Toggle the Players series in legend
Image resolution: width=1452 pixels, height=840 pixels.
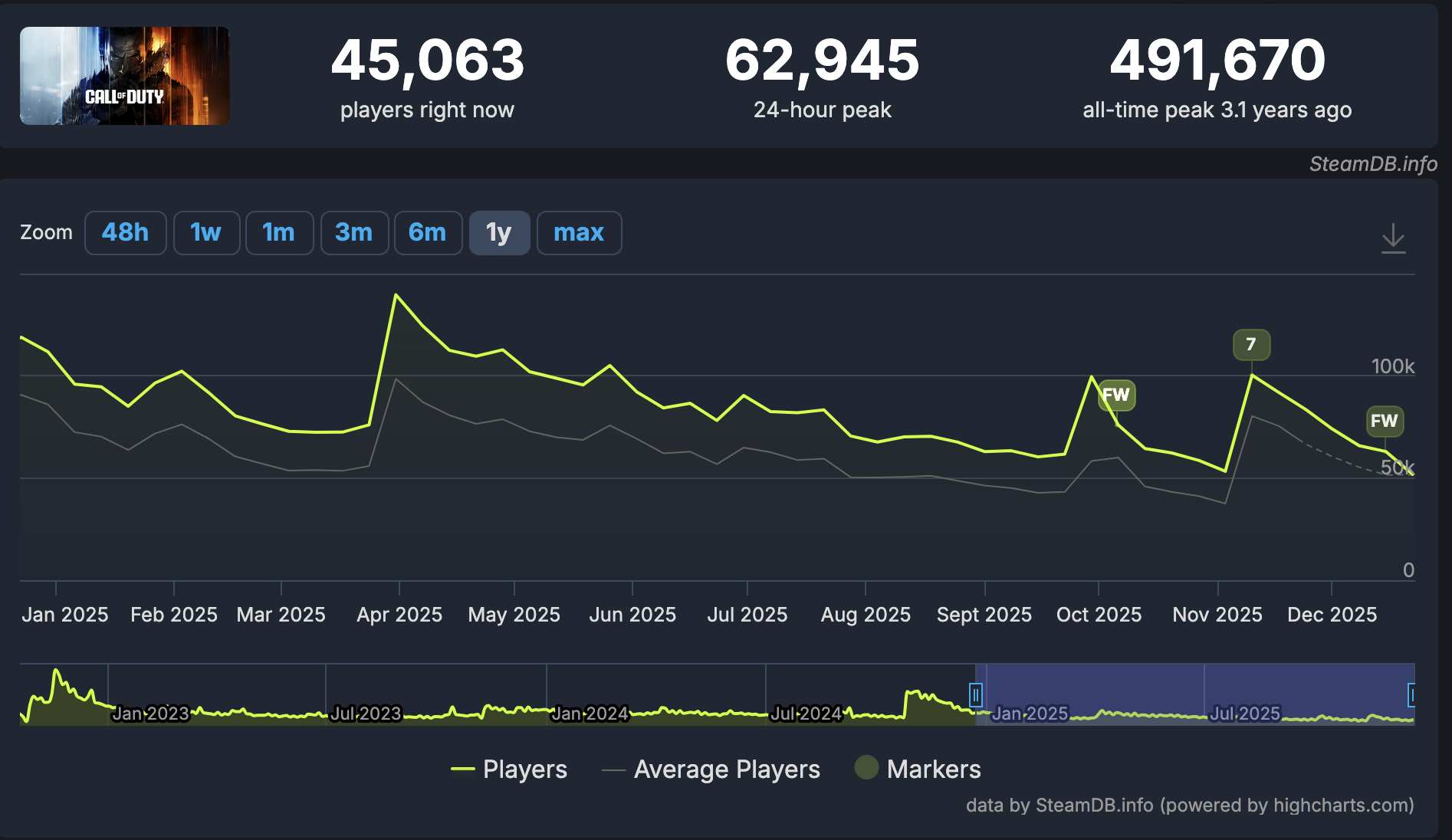click(509, 769)
